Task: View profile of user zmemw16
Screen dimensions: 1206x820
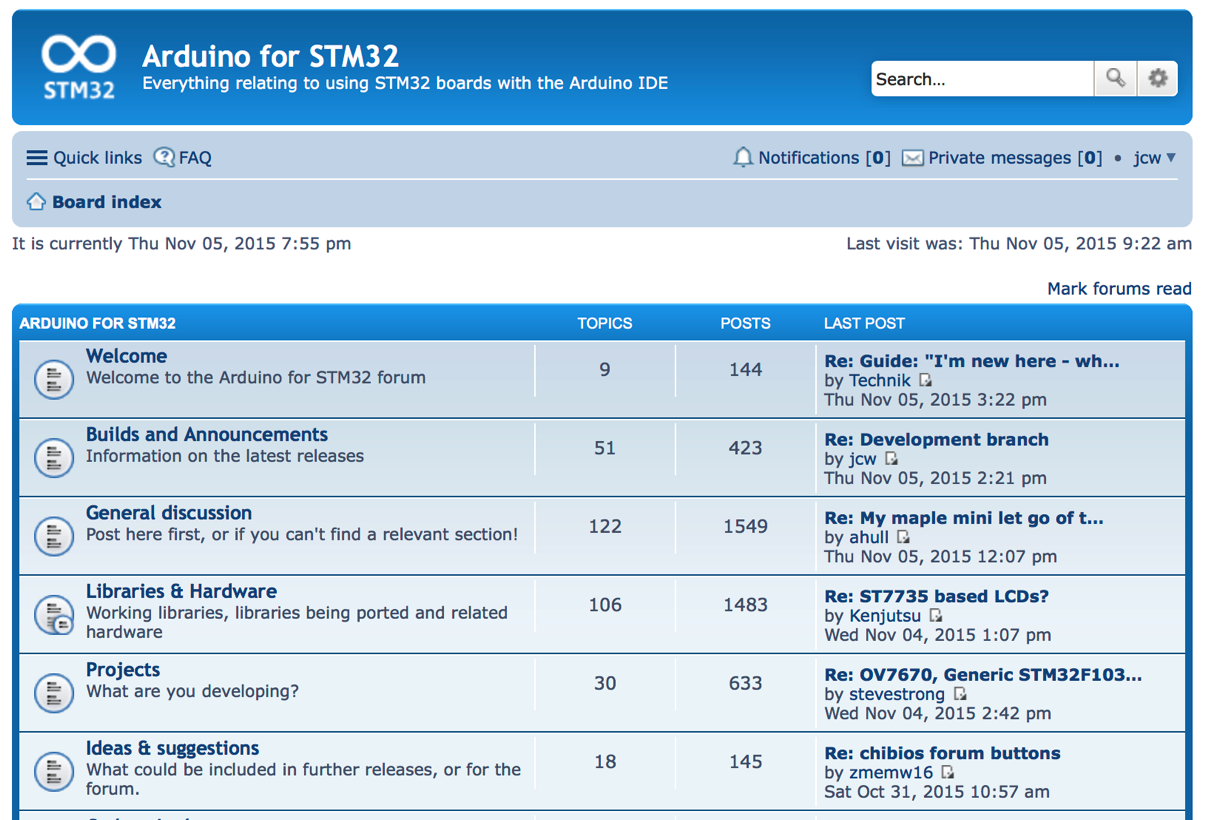Action: pos(891,773)
